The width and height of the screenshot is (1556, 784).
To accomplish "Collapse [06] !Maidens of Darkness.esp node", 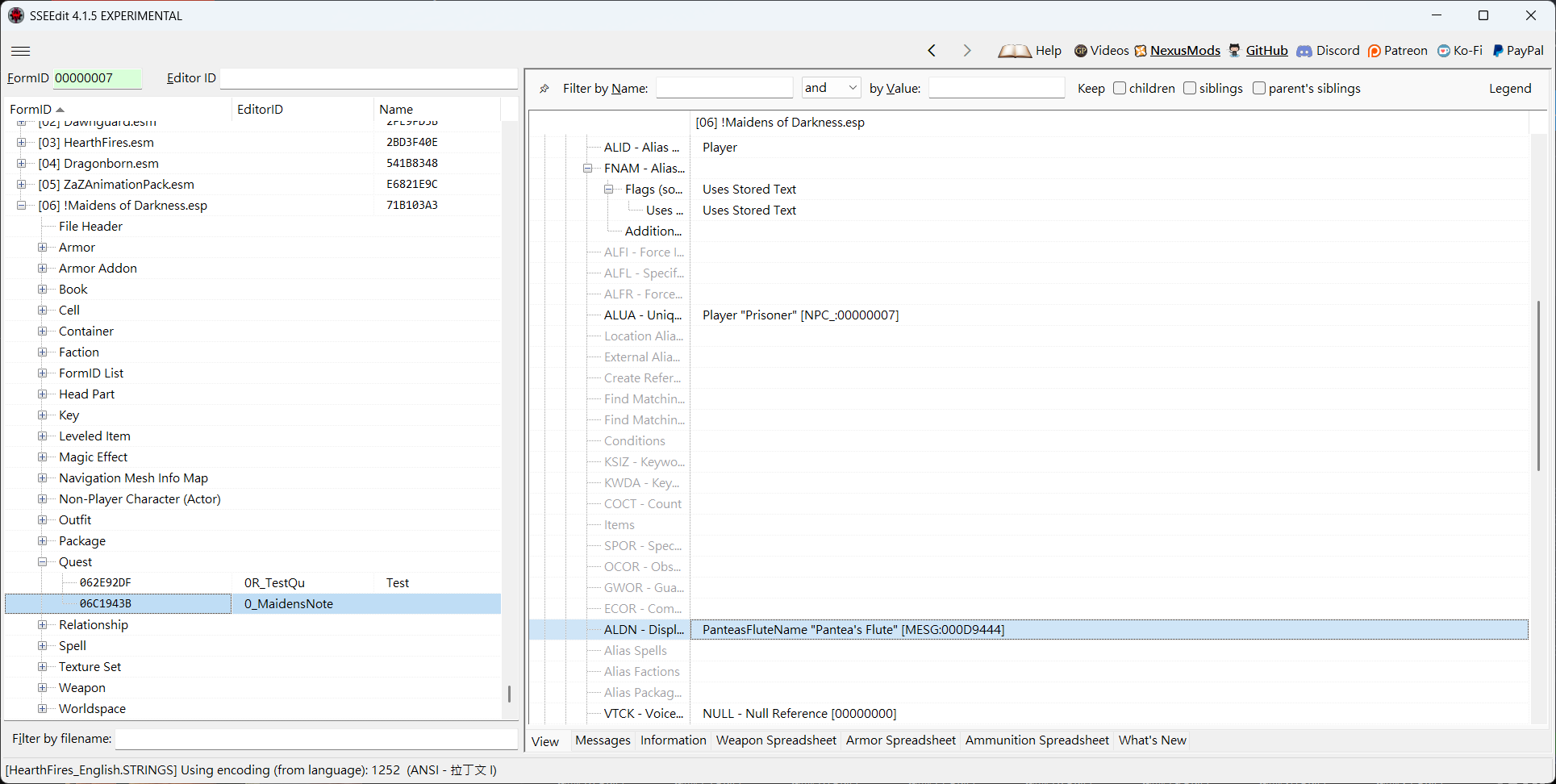I will [x=22, y=205].
